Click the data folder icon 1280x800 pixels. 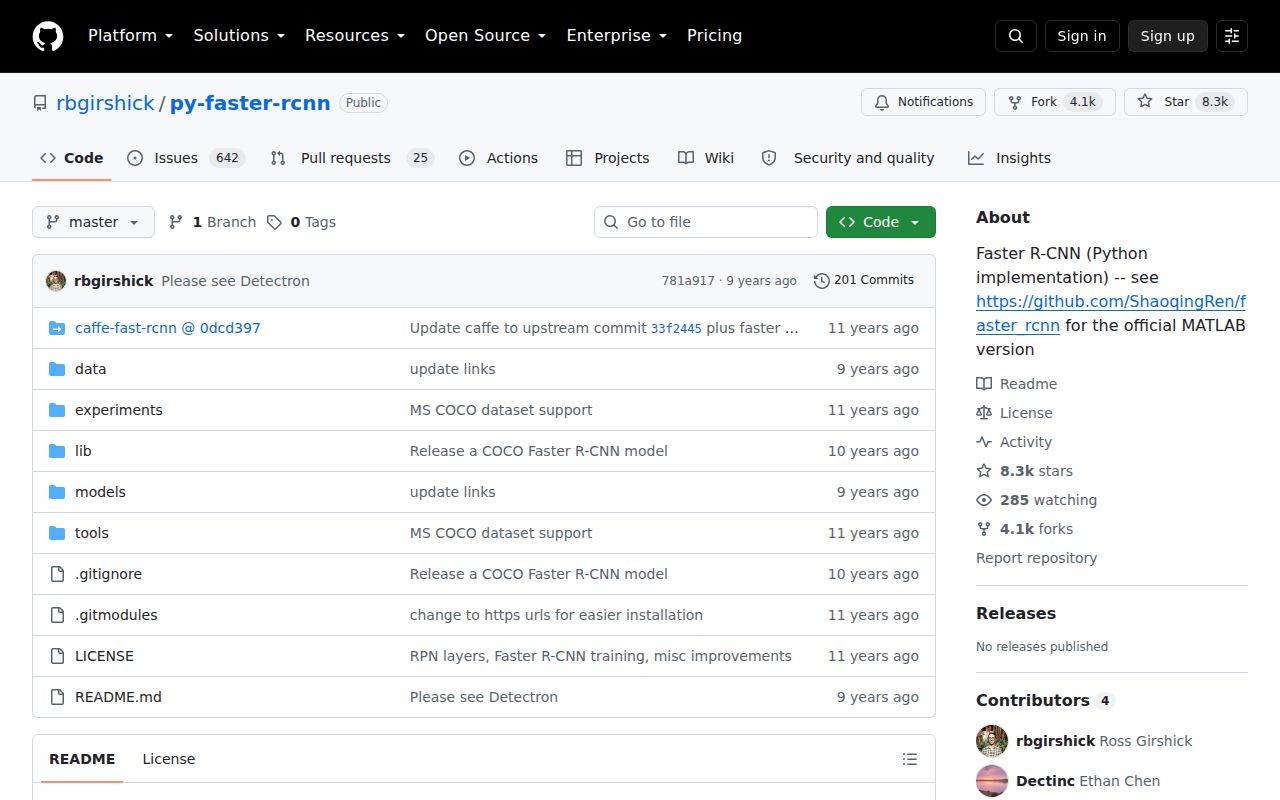pyautogui.click(x=57, y=369)
